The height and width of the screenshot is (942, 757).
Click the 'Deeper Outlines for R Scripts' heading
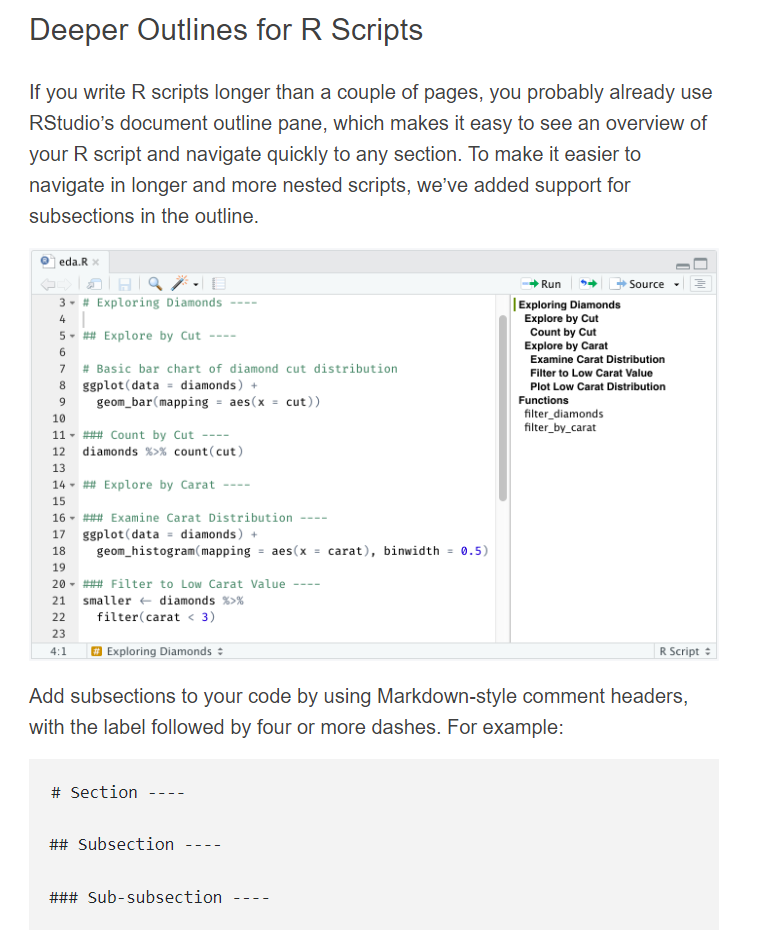click(x=226, y=30)
